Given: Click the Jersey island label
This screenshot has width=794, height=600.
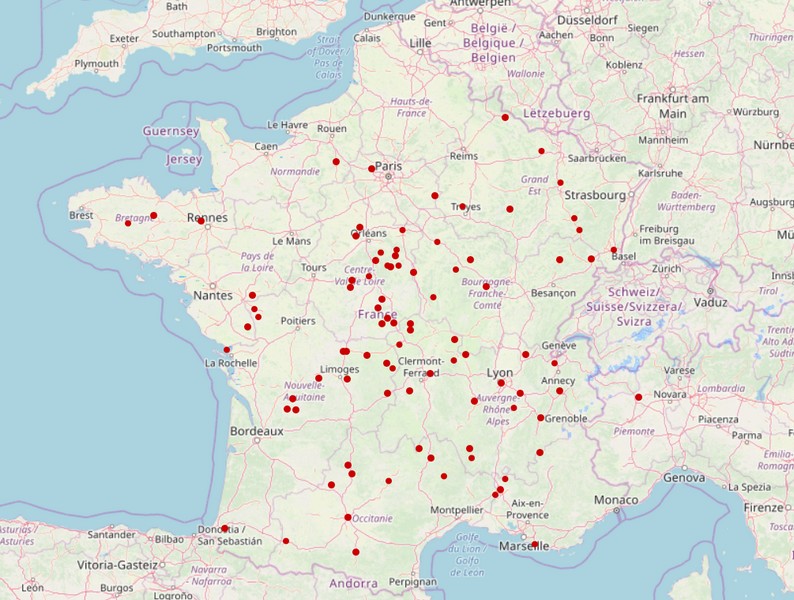Looking at the screenshot, I should (x=184, y=159).
